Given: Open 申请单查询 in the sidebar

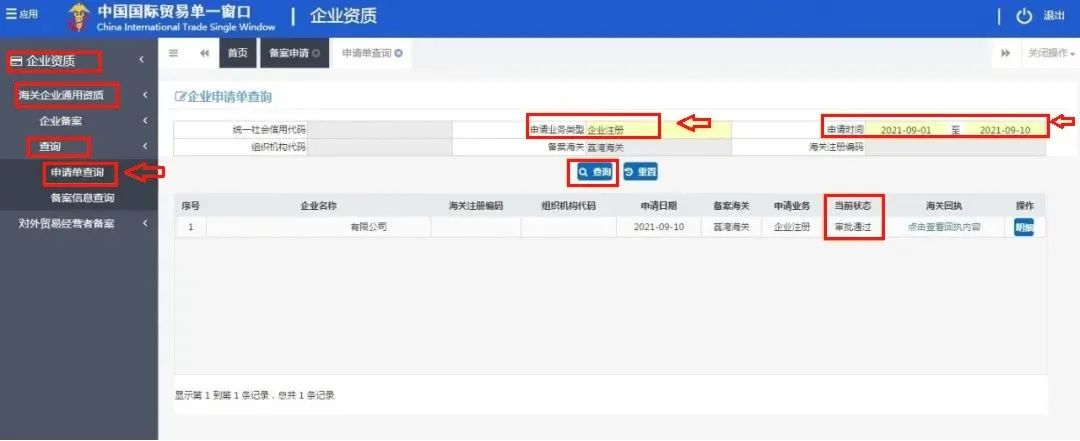Looking at the screenshot, I should [79, 172].
